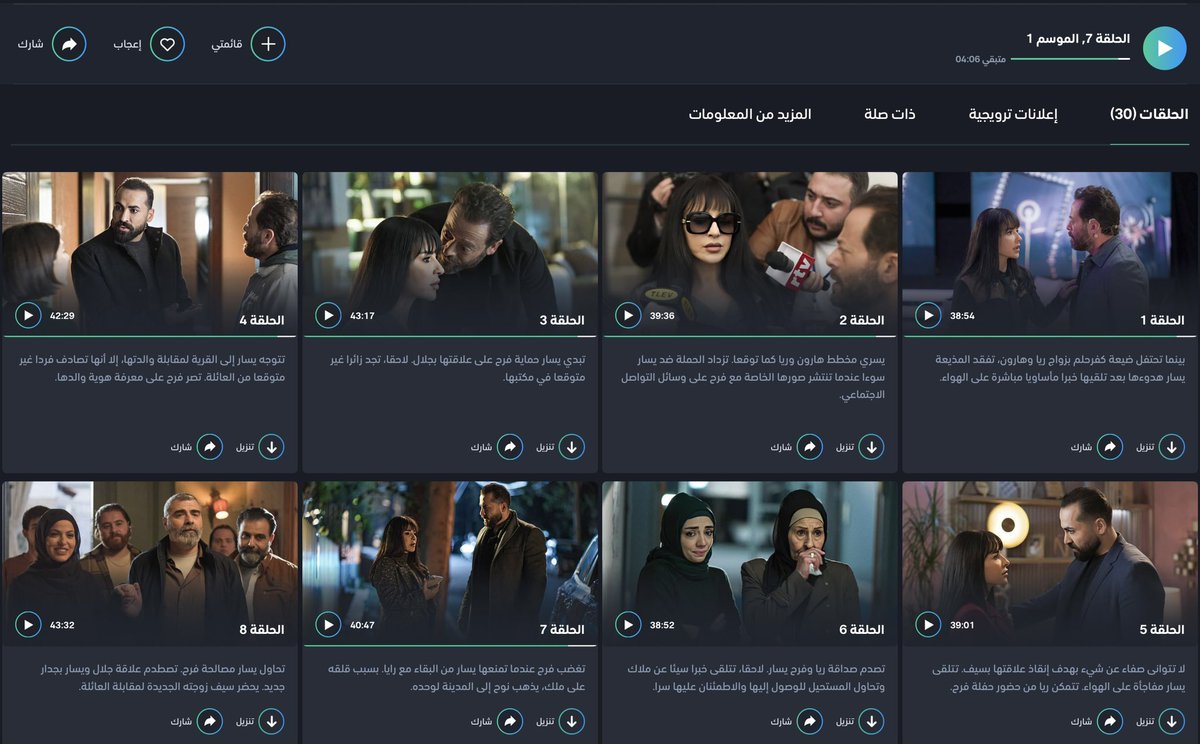Switch to إعلانات ترويجية tab
Screen dimensions: 1200x744
pos(1013,114)
